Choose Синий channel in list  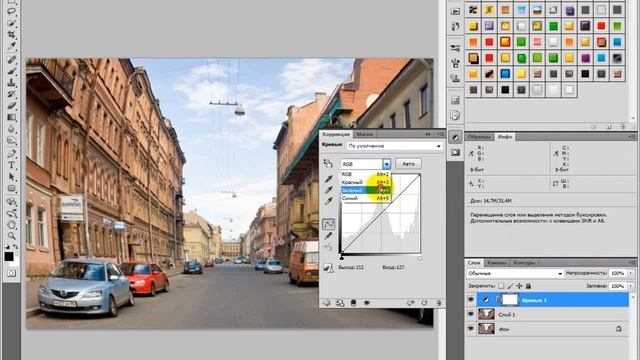click(x=366, y=198)
